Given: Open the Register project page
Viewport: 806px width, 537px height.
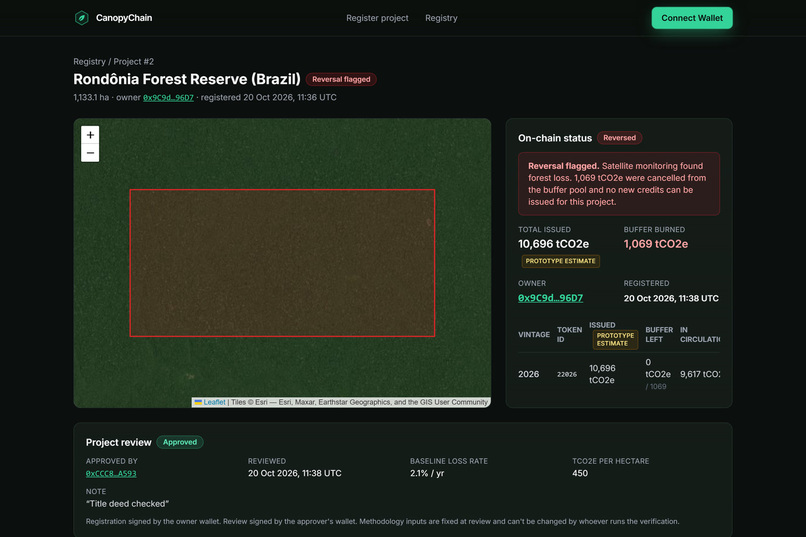Looking at the screenshot, I should (377, 18).
